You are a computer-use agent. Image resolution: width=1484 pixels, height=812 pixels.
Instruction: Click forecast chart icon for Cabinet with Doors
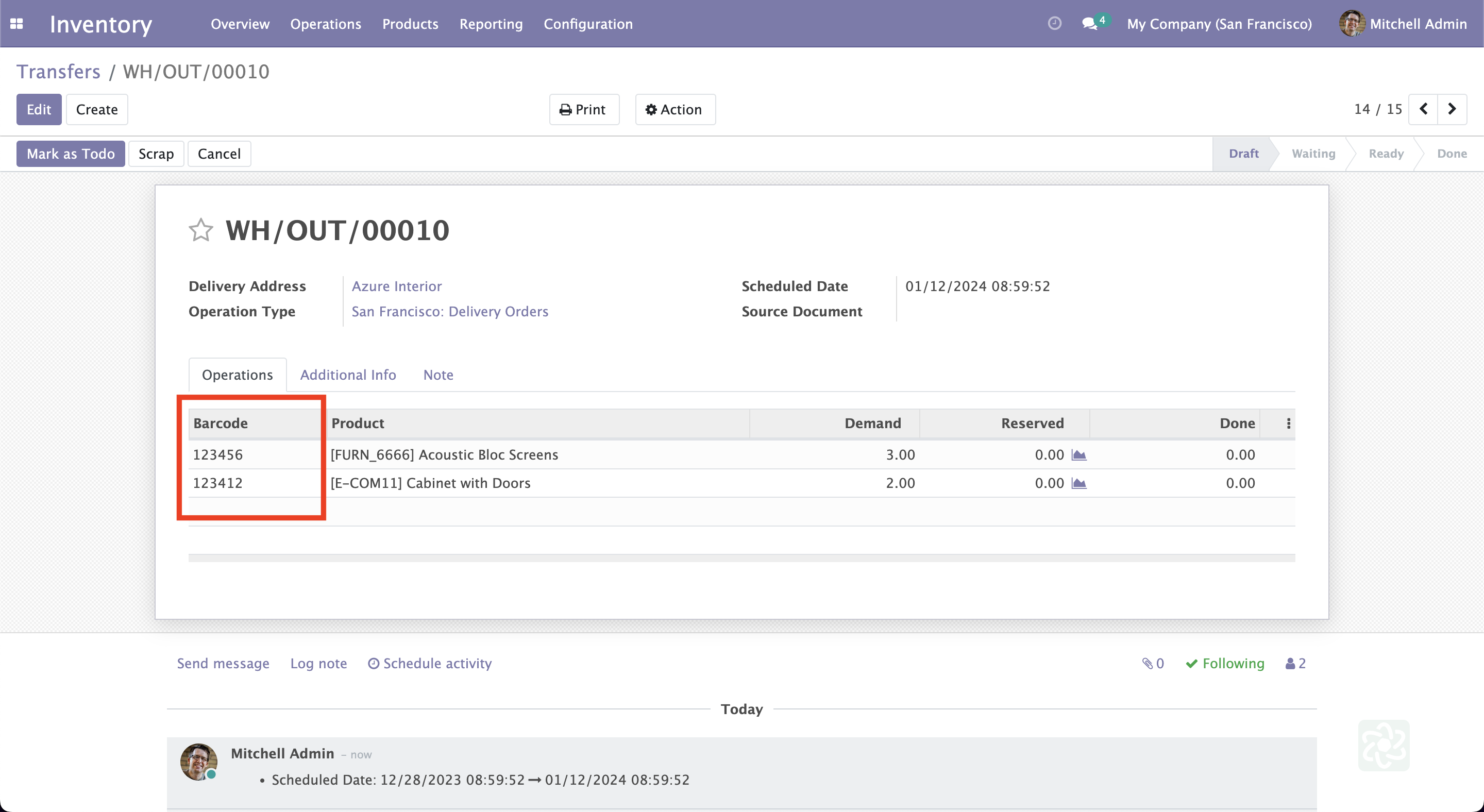[1078, 483]
